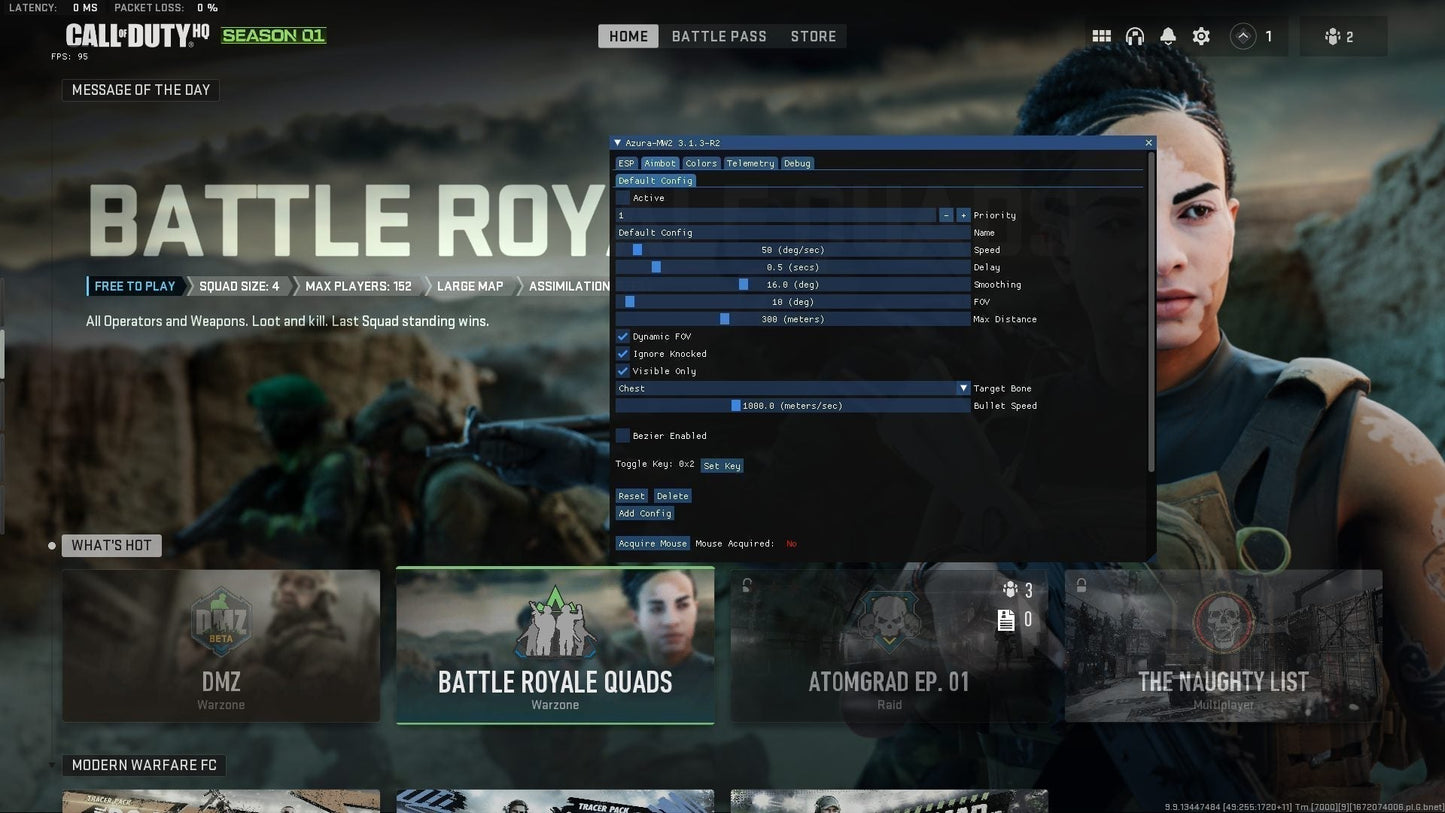
Task: Click the Naughty List red skull emblem
Action: coord(1223,622)
